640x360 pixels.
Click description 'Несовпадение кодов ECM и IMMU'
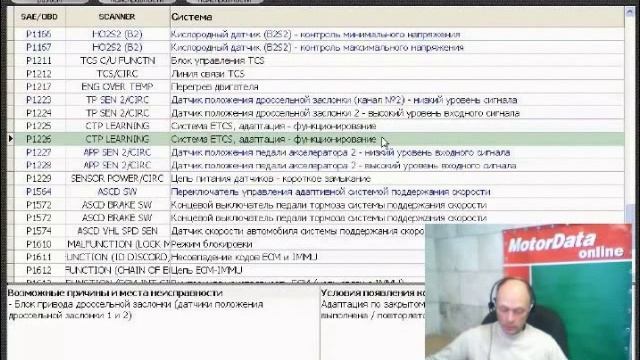244,257
